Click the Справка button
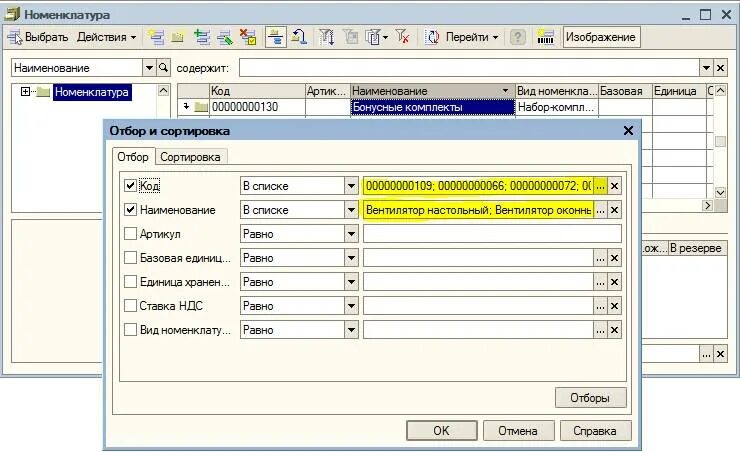The width and height of the screenshot is (740, 452). [x=595, y=431]
